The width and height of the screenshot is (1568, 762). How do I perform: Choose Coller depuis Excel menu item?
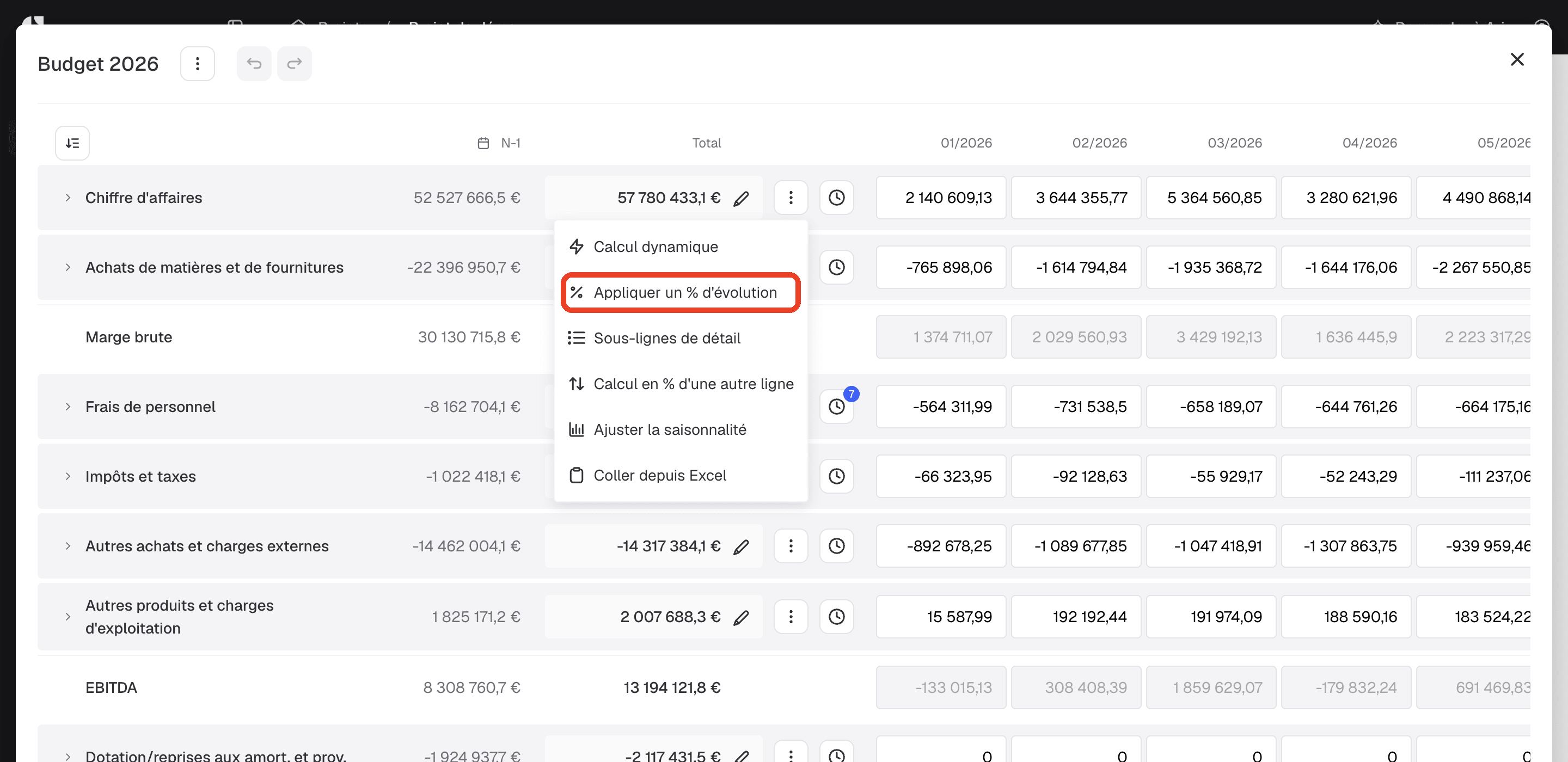681,475
